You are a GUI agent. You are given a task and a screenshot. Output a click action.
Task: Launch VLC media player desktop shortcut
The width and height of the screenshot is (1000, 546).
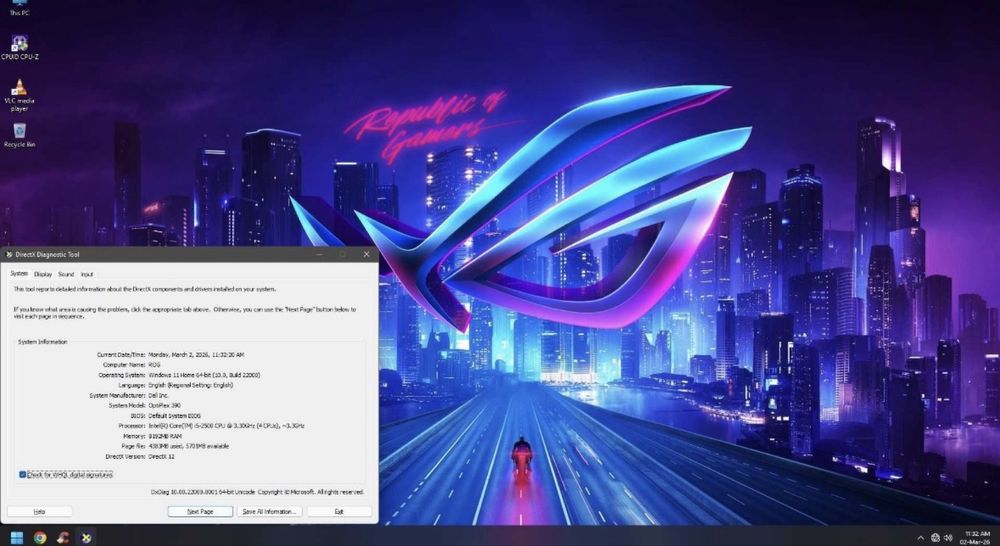19,95
